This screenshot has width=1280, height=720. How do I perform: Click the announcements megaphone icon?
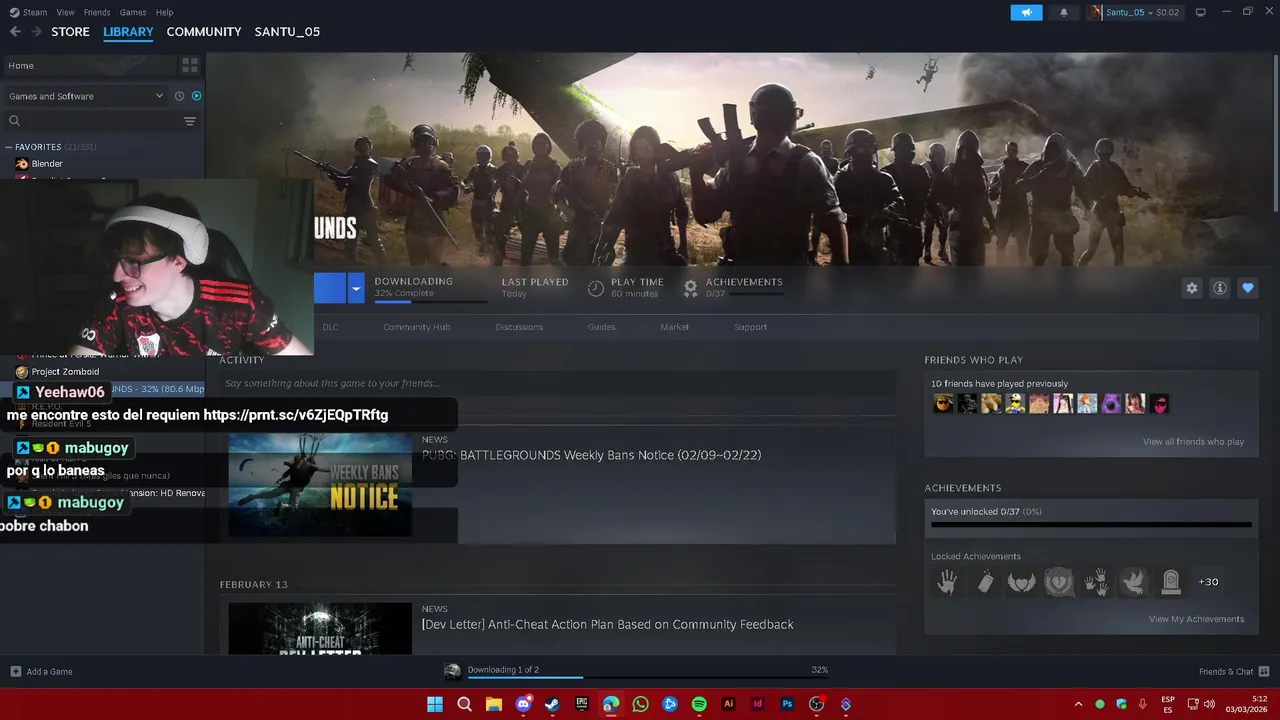tap(1026, 12)
